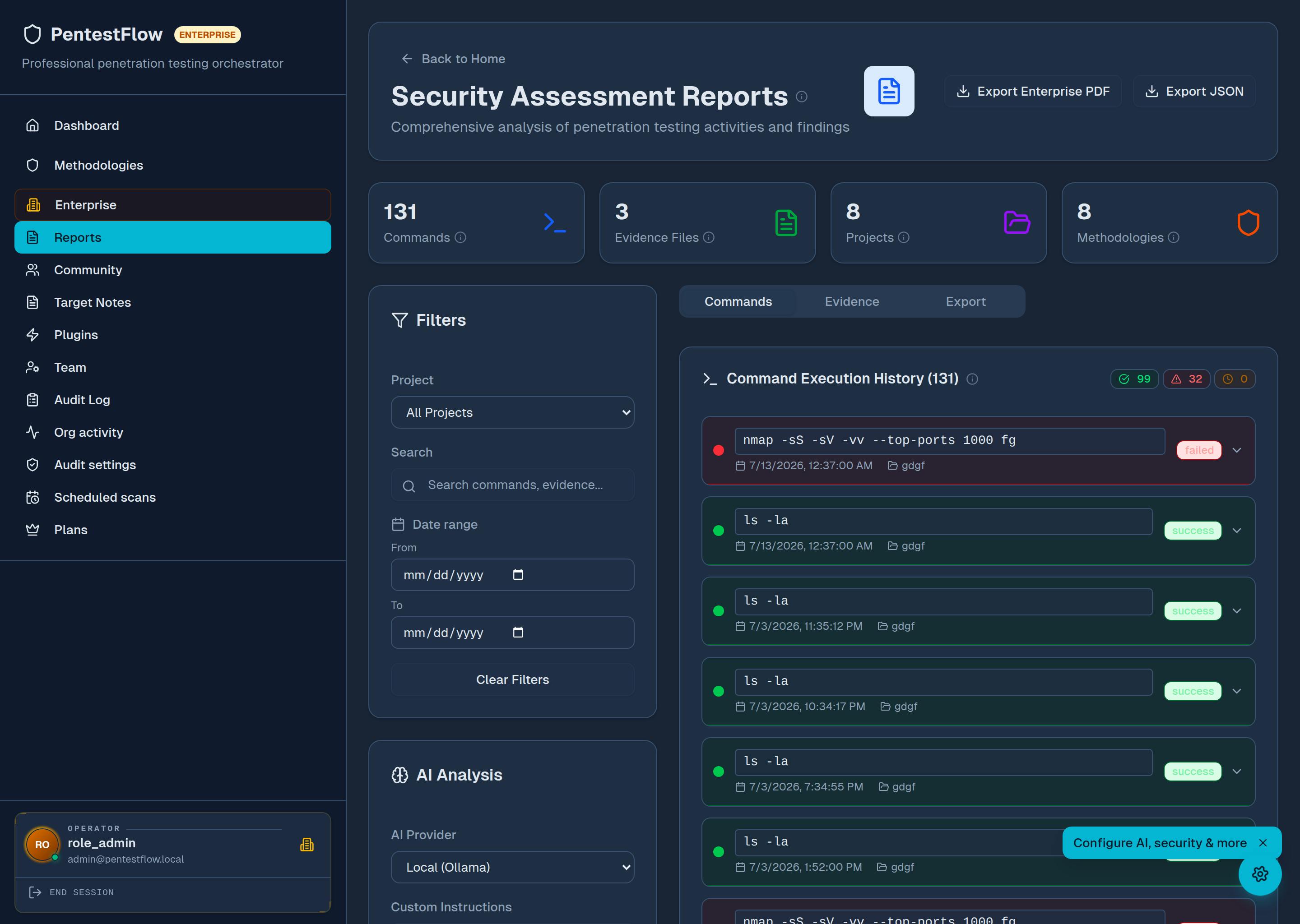Viewport: 1300px width, 924px height.
Task: Open Target Notes page
Action: tap(172, 302)
